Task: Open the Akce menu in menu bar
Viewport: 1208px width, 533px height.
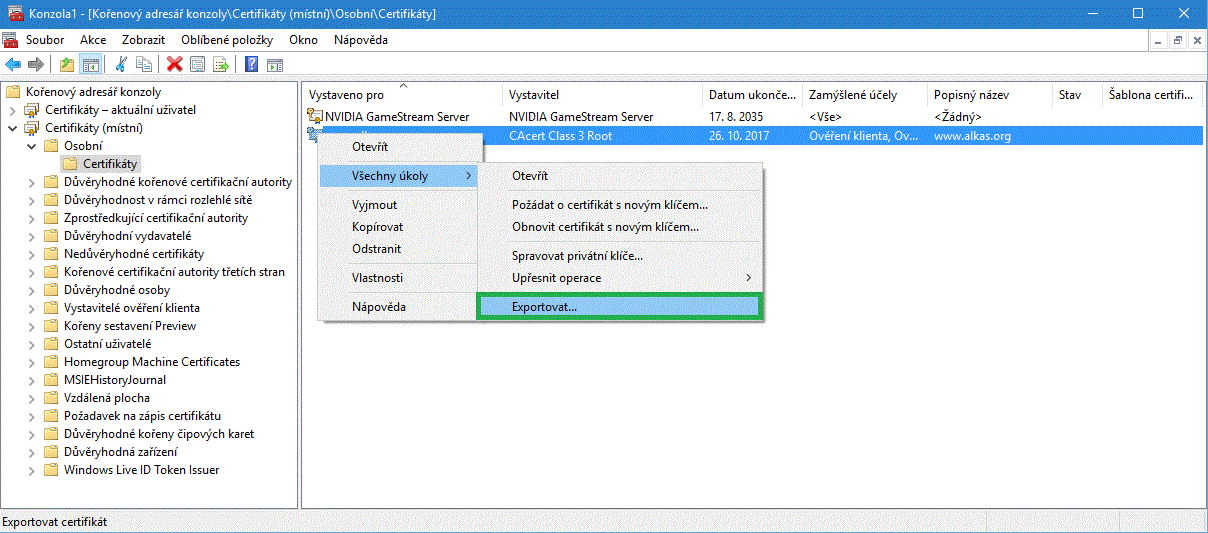Action: click(93, 40)
